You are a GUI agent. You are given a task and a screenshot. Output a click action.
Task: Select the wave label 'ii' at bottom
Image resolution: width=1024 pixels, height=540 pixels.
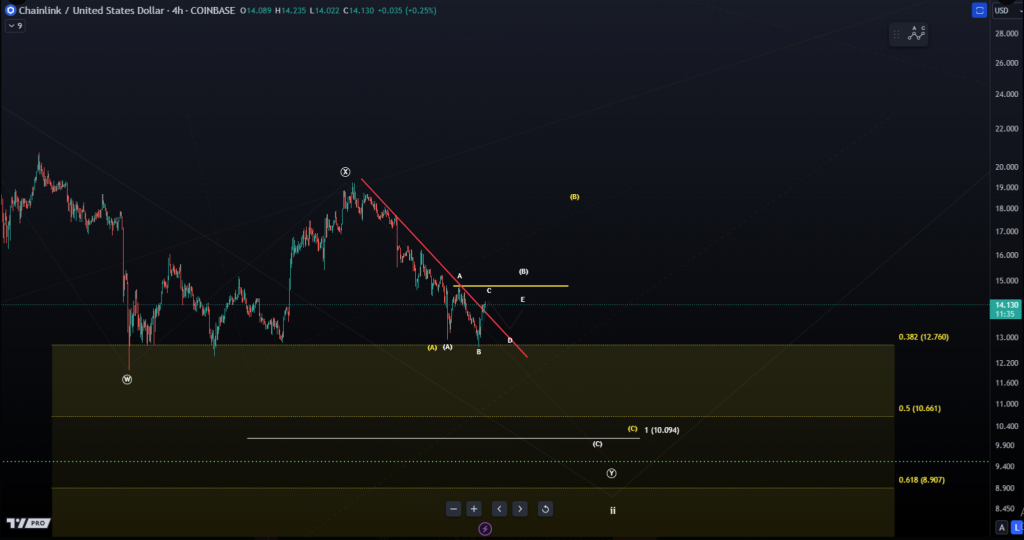click(x=613, y=511)
